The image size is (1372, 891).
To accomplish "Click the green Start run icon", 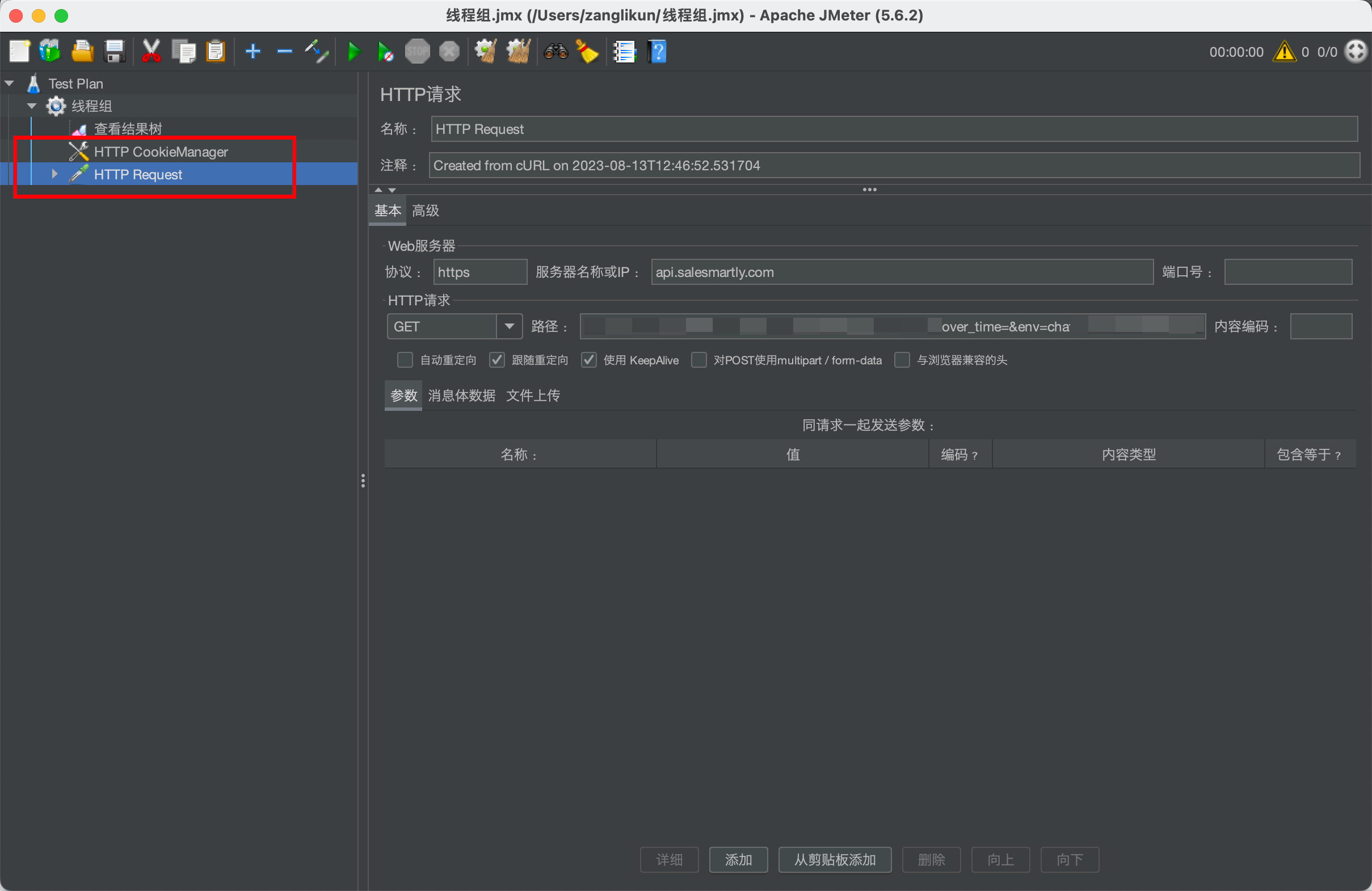I will [354, 52].
